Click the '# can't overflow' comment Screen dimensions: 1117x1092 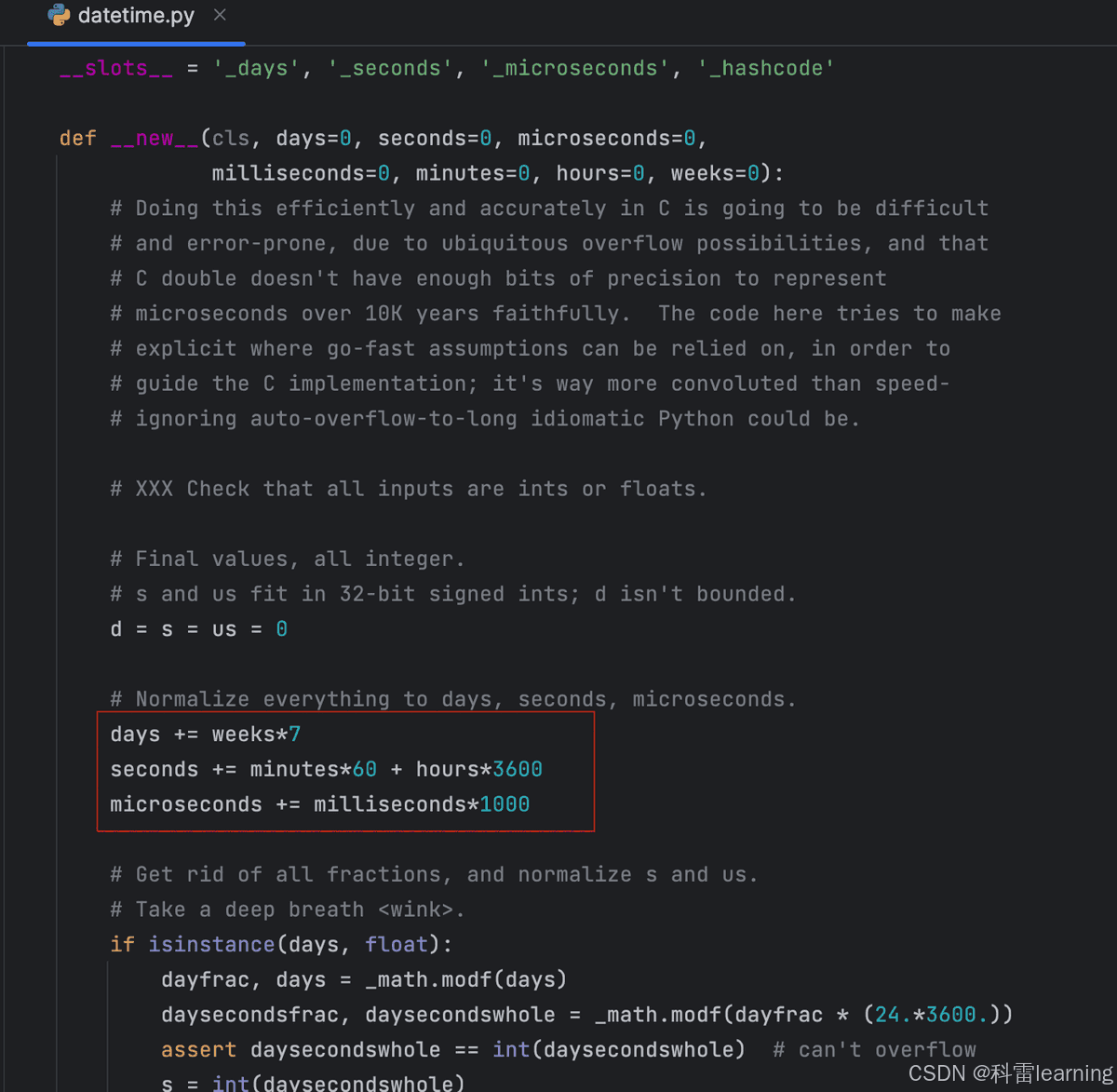pos(874,1049)
